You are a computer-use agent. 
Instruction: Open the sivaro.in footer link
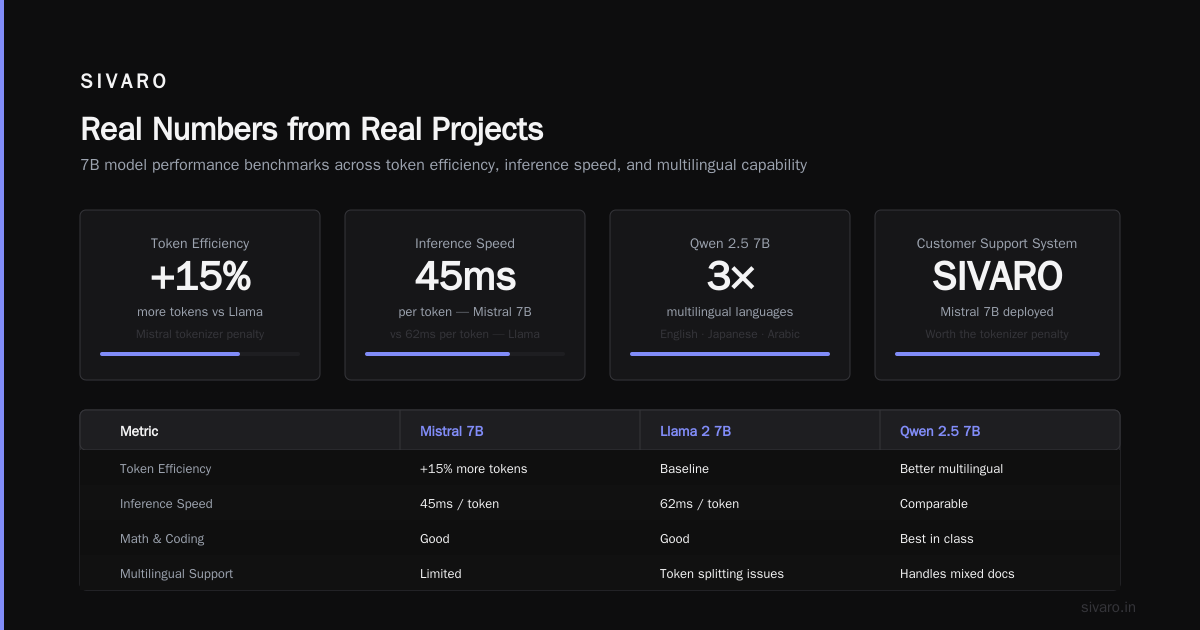[1108, 607]
